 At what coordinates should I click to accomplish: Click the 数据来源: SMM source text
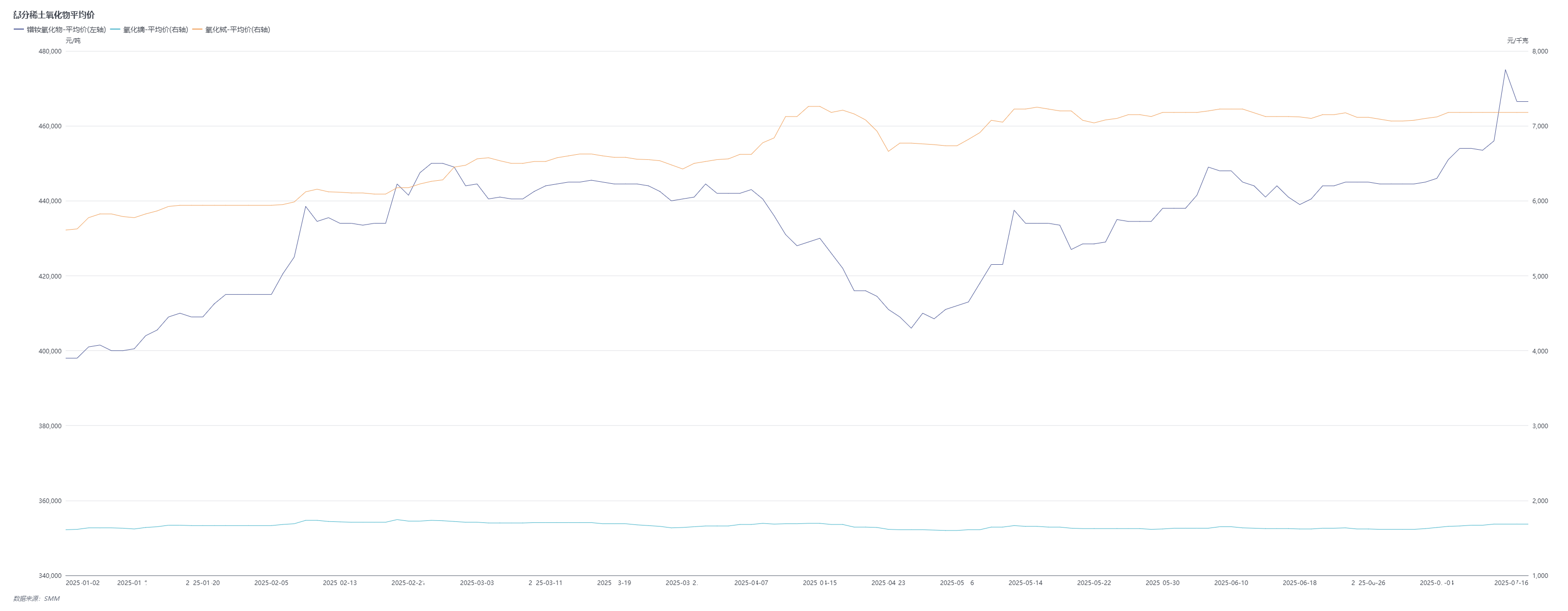(37, 598)
